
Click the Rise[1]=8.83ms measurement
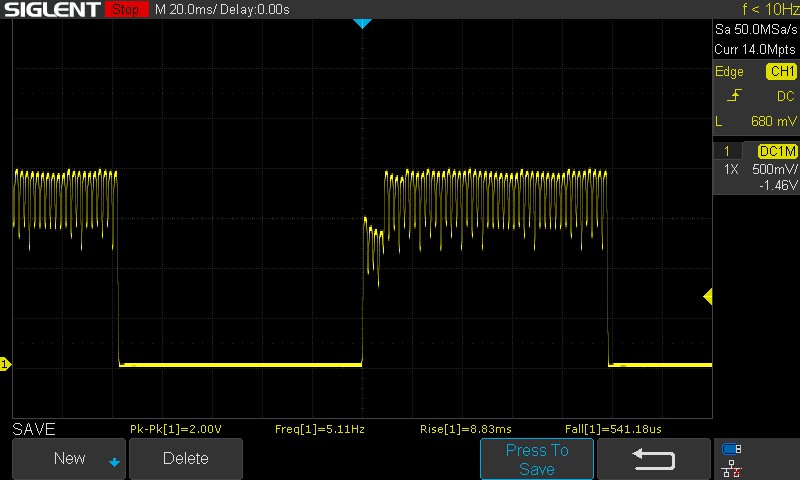465,429
